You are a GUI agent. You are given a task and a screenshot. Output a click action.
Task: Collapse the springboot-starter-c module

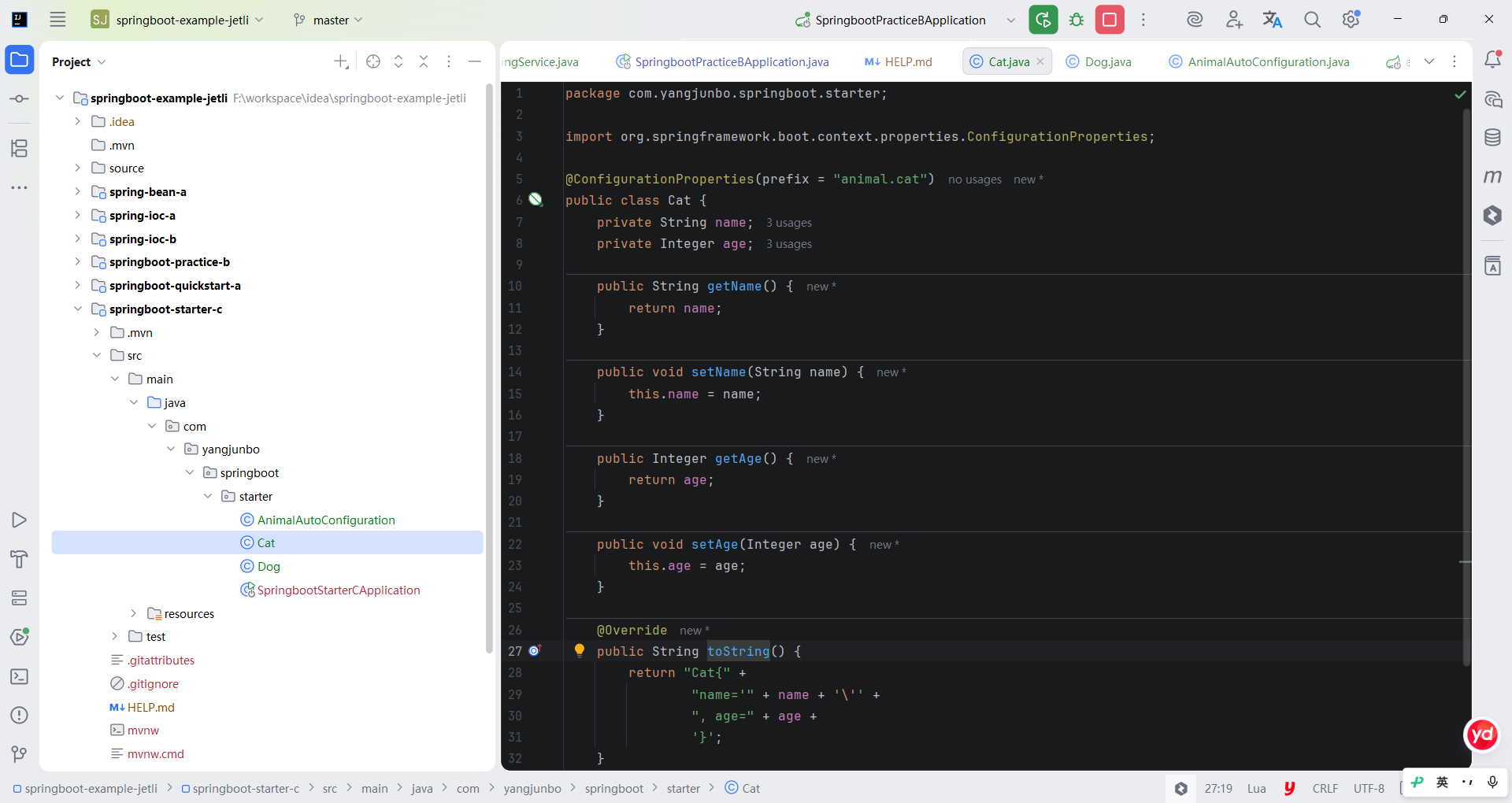tap(77, 309)
